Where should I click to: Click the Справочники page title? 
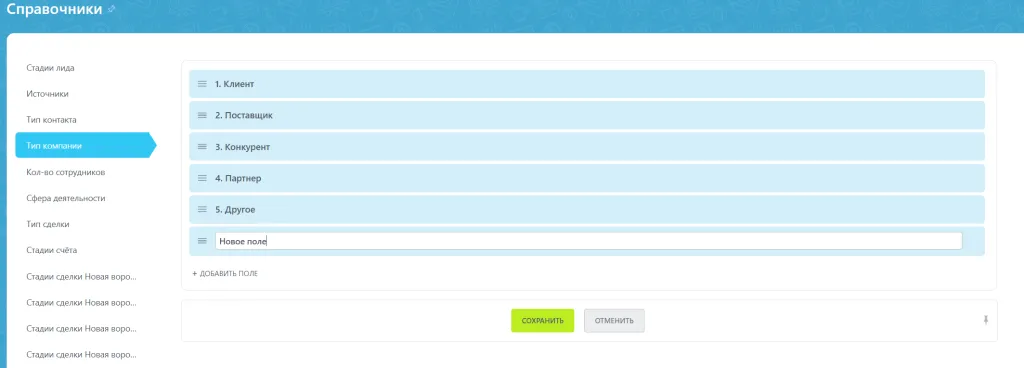click(x=54, y=10)
